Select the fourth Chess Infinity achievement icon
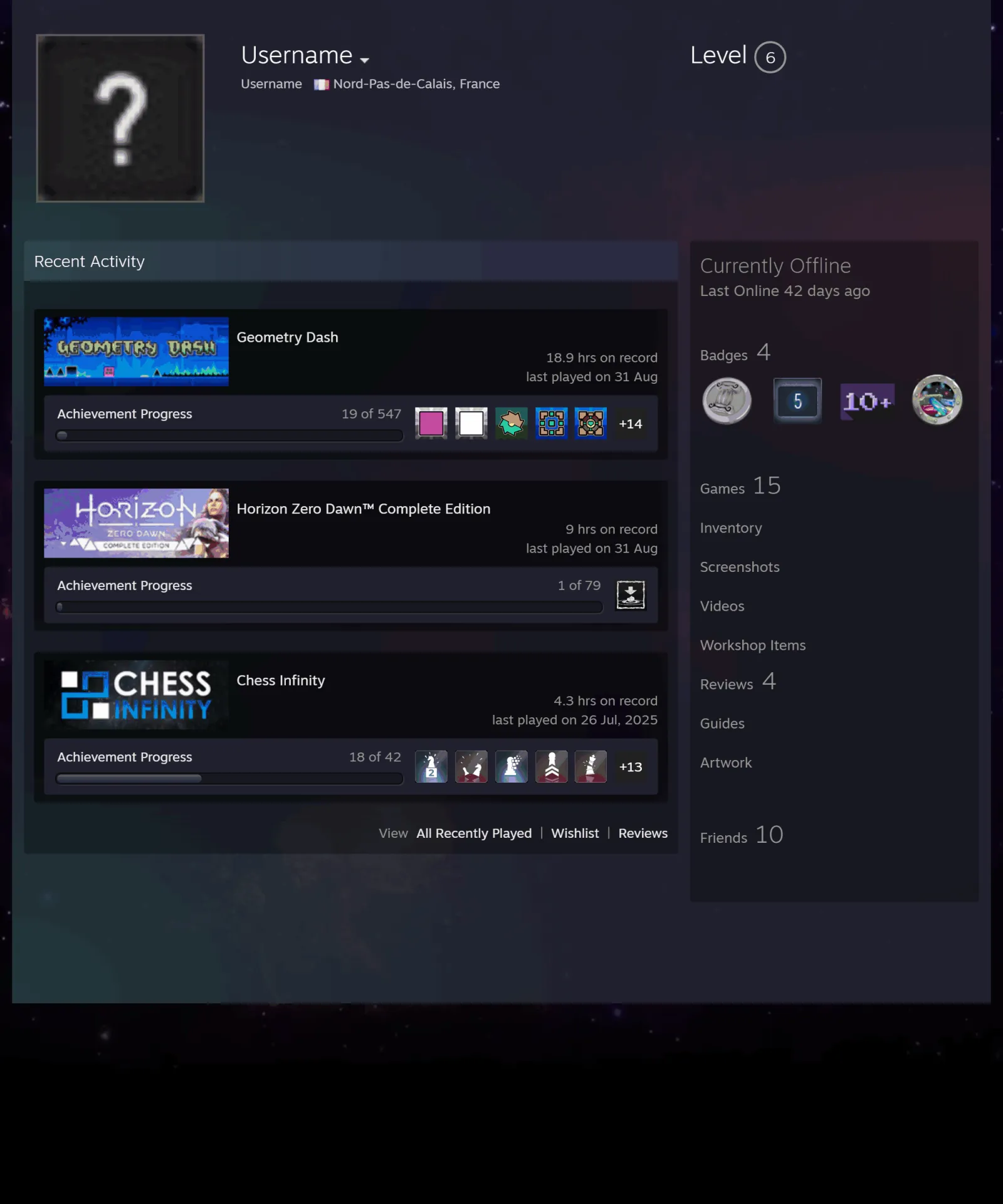 [552, 766]
